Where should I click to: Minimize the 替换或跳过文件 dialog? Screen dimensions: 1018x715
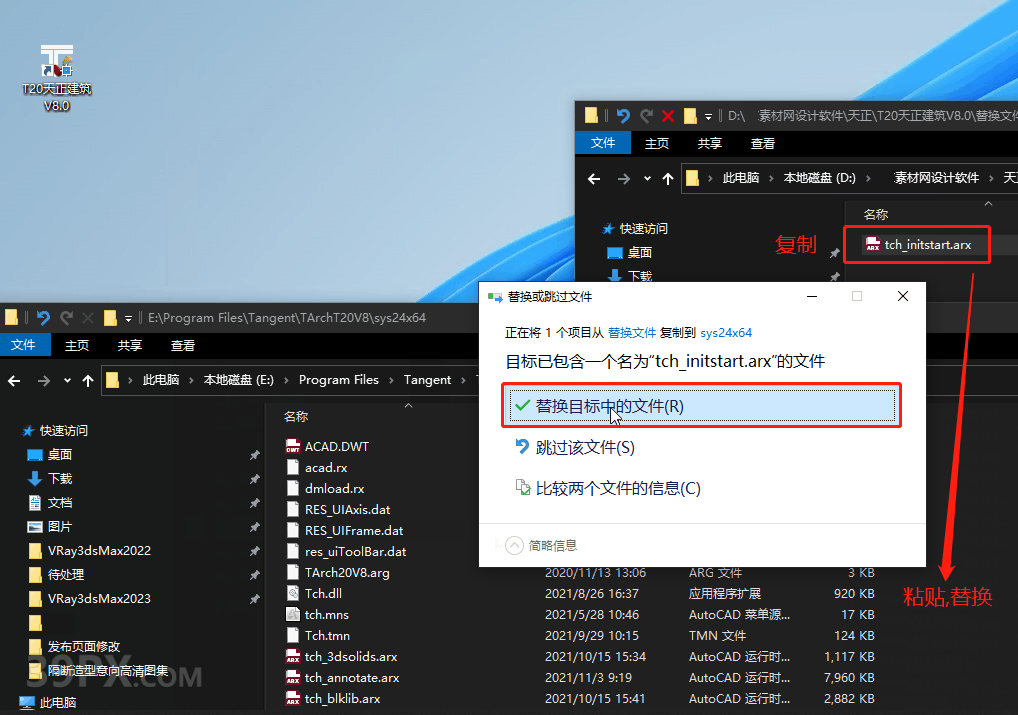(x=812, y=296)
